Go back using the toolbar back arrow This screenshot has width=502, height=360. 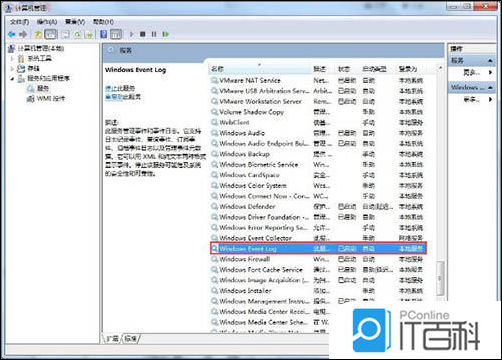coord(12,34)
